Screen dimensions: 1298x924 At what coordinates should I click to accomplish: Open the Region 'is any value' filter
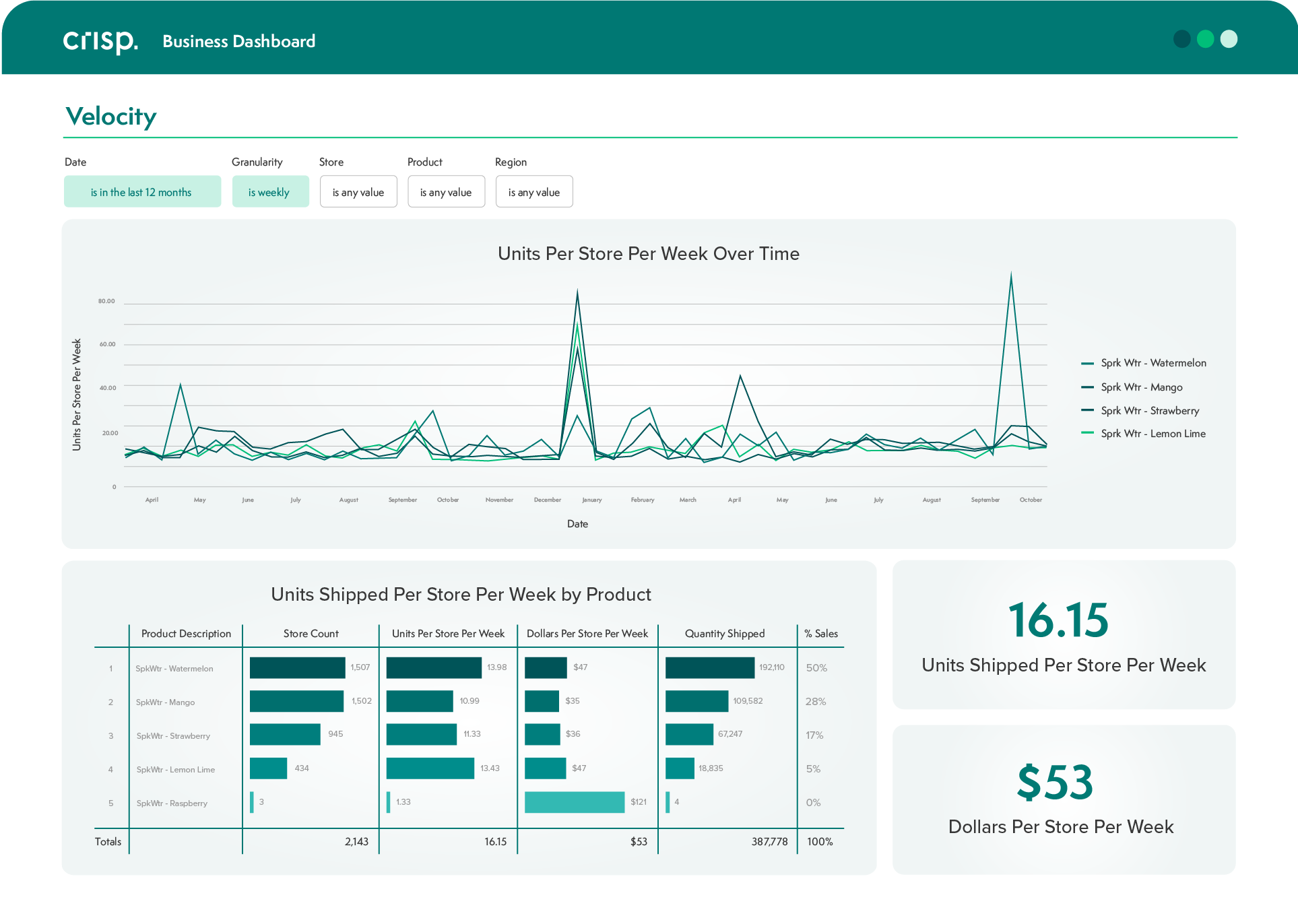pos(534,192)
